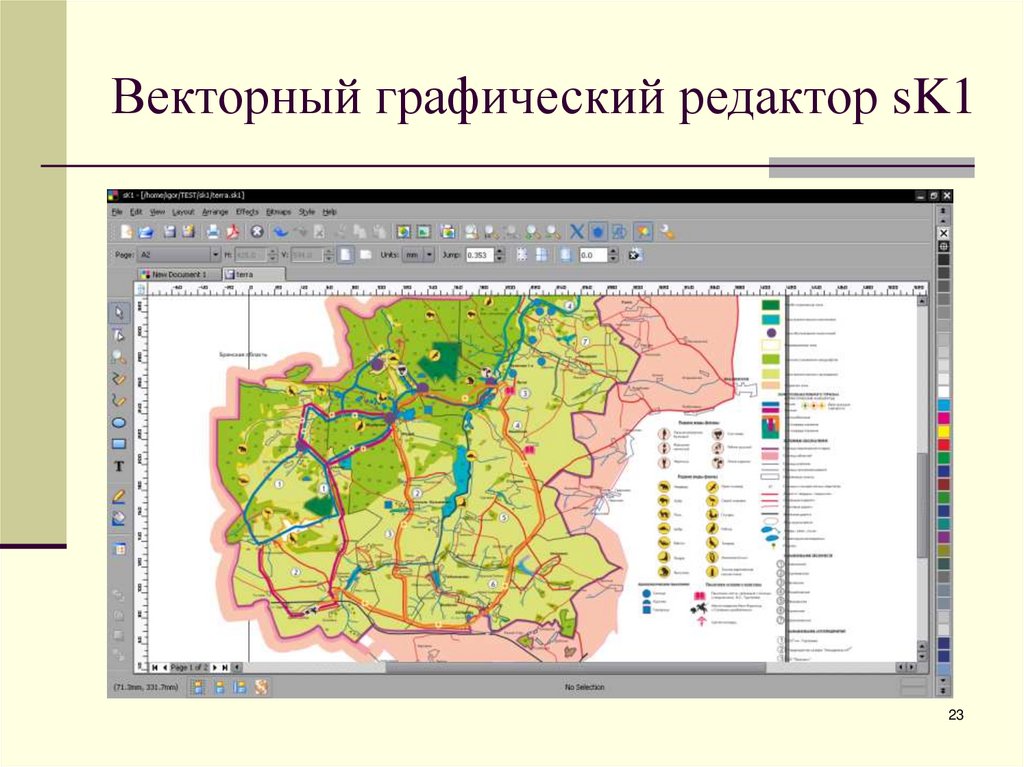Click the New Document 1 tab

point(178,274)
